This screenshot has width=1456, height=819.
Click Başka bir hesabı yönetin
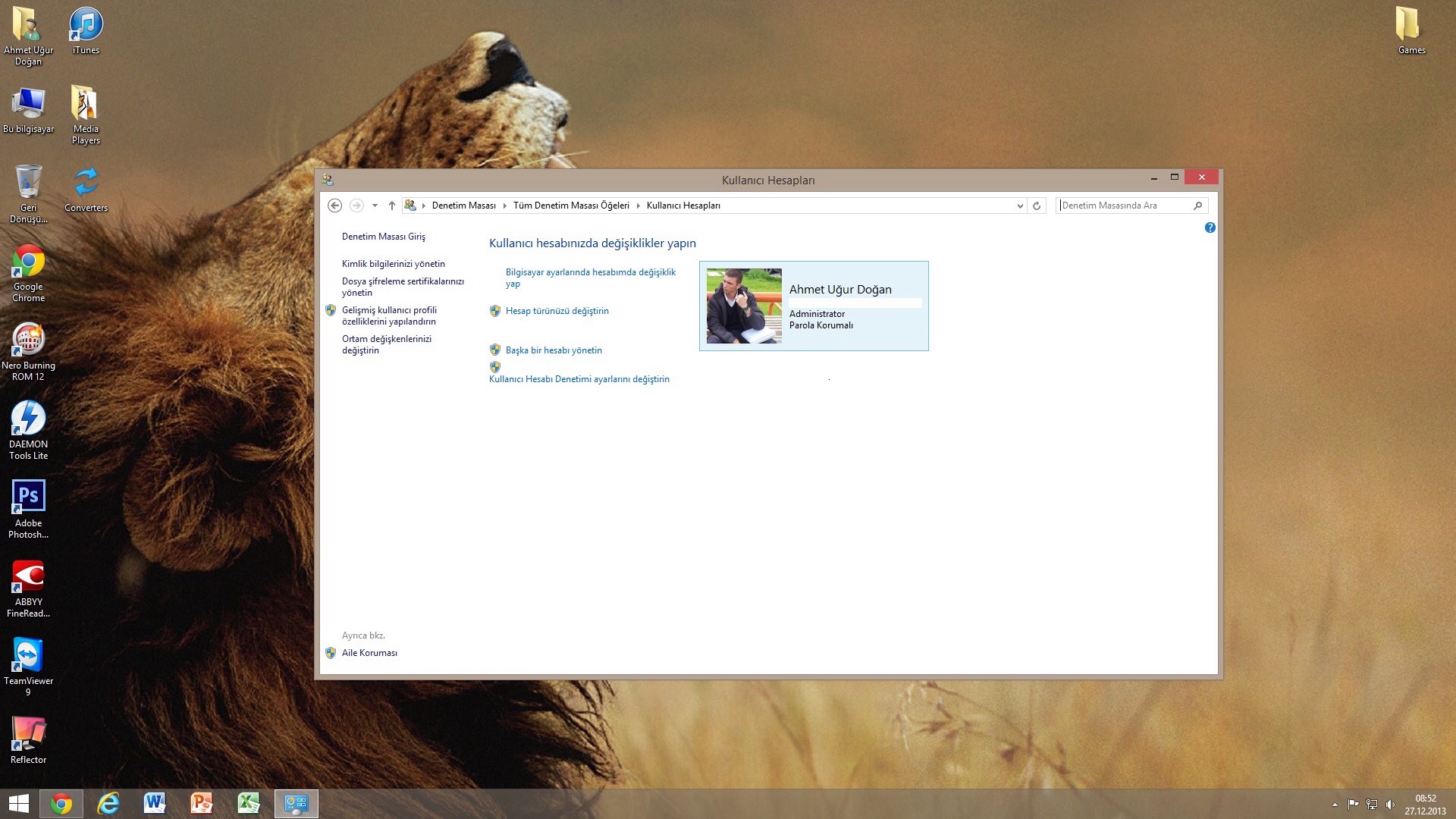point(553,349)
